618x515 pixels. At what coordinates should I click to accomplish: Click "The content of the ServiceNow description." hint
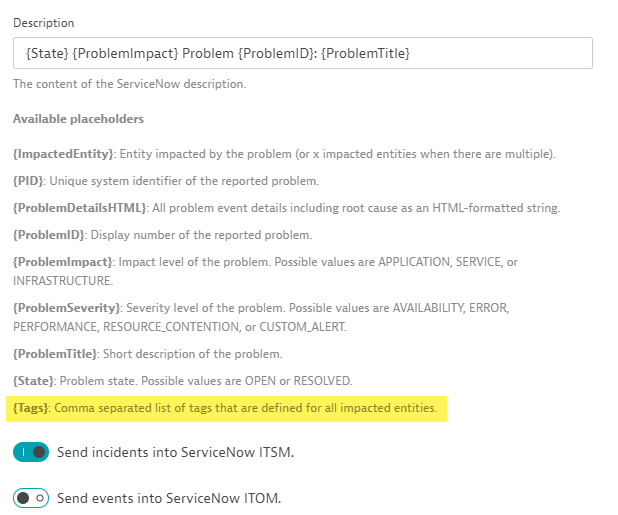coord(129,84)
